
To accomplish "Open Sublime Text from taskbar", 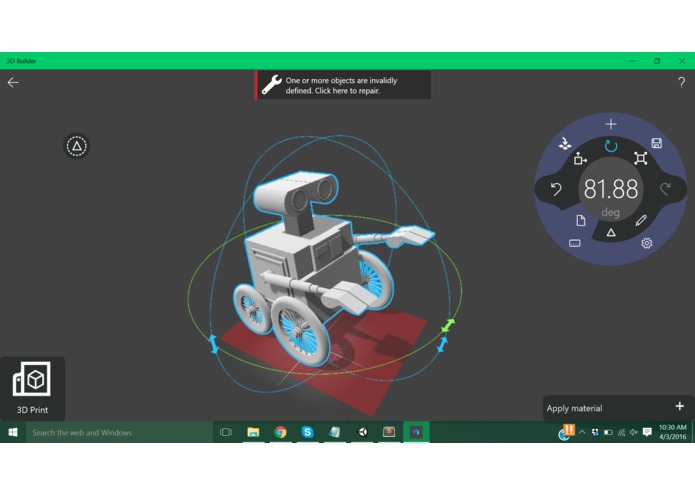I will coord(389,432).
